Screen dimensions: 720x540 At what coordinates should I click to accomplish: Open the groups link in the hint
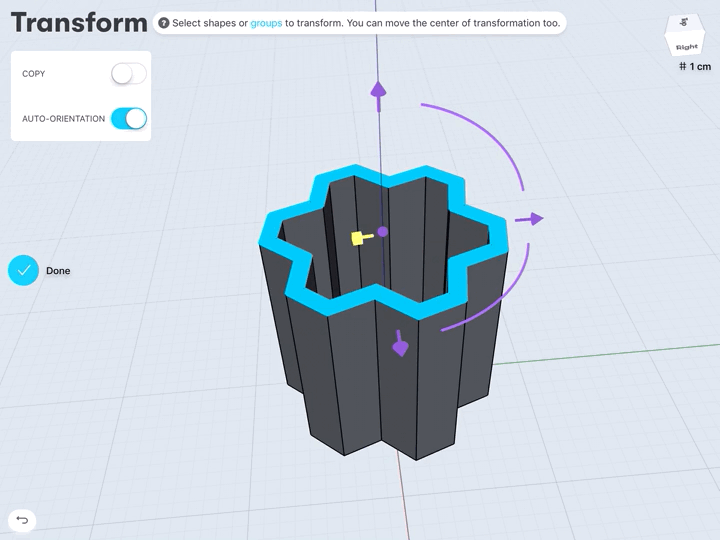point(266,23)
